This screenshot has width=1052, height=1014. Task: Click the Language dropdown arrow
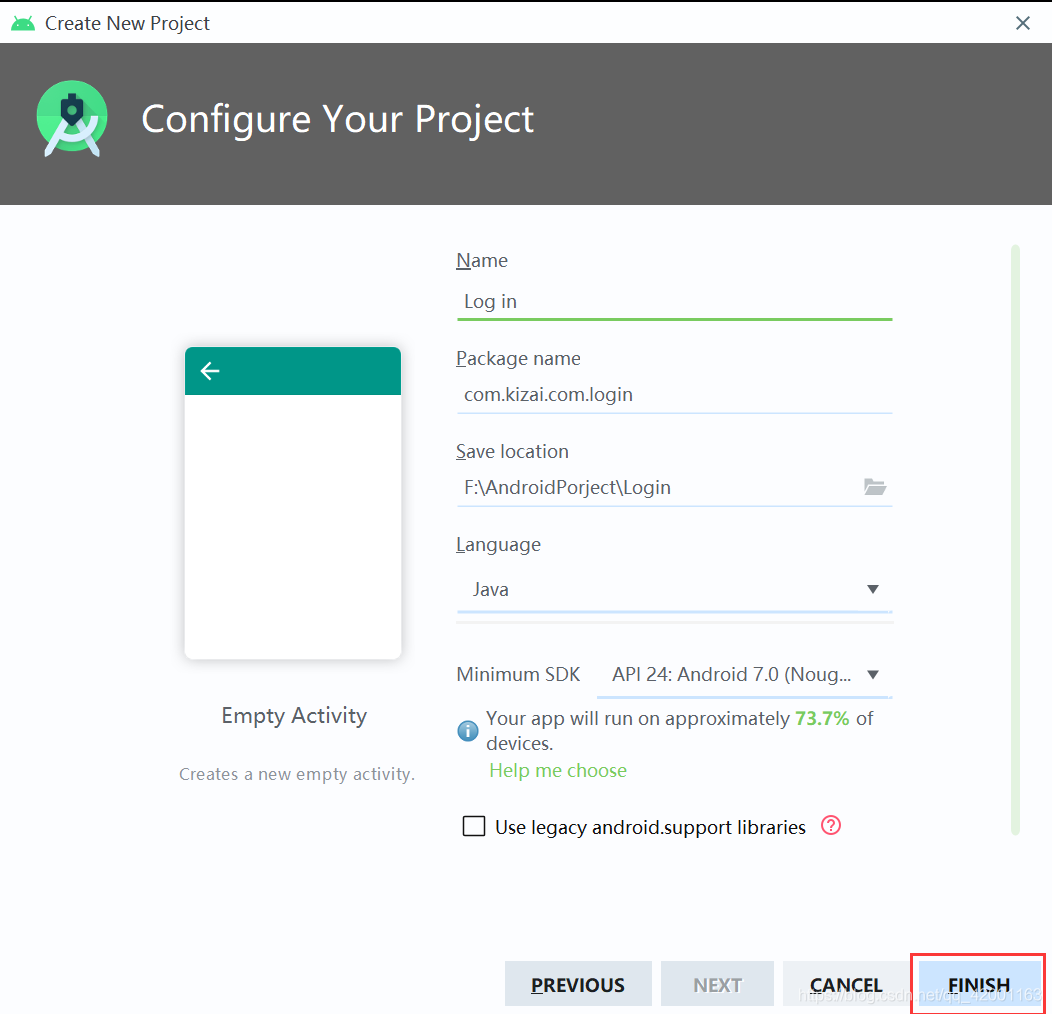pyautogui.click(x=872, y=589)
